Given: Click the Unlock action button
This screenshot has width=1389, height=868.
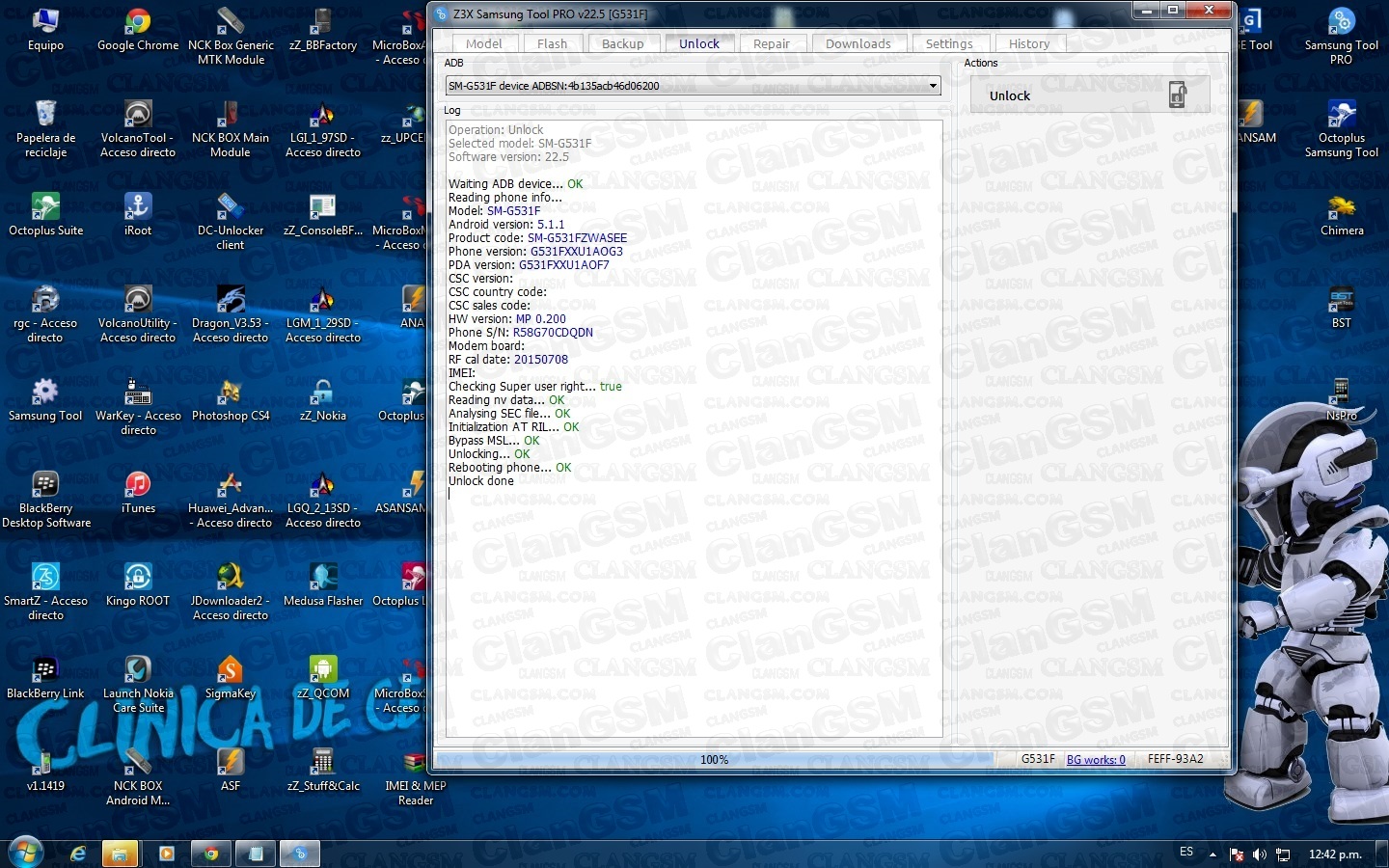Looking at the screenshot, I should 1090,95.
